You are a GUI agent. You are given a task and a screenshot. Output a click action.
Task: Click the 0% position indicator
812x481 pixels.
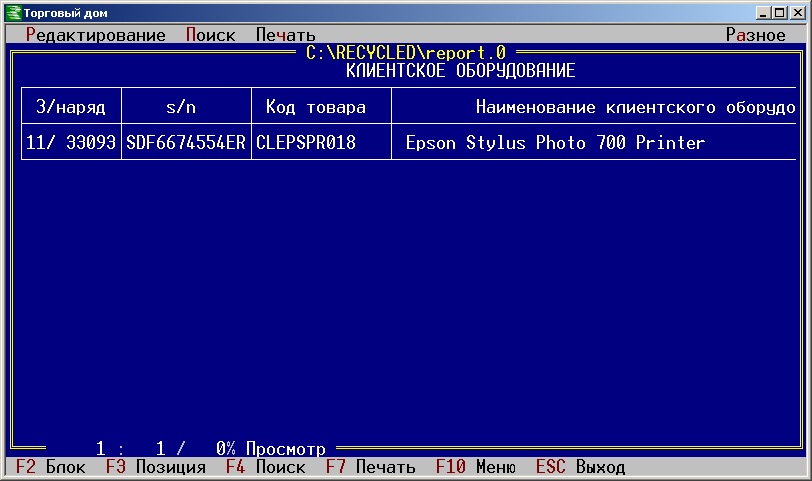[x=225, y=448]
